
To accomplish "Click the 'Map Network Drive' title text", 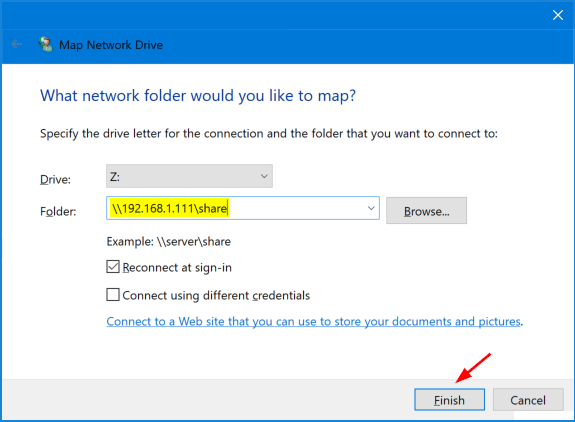I will (111, 45).
